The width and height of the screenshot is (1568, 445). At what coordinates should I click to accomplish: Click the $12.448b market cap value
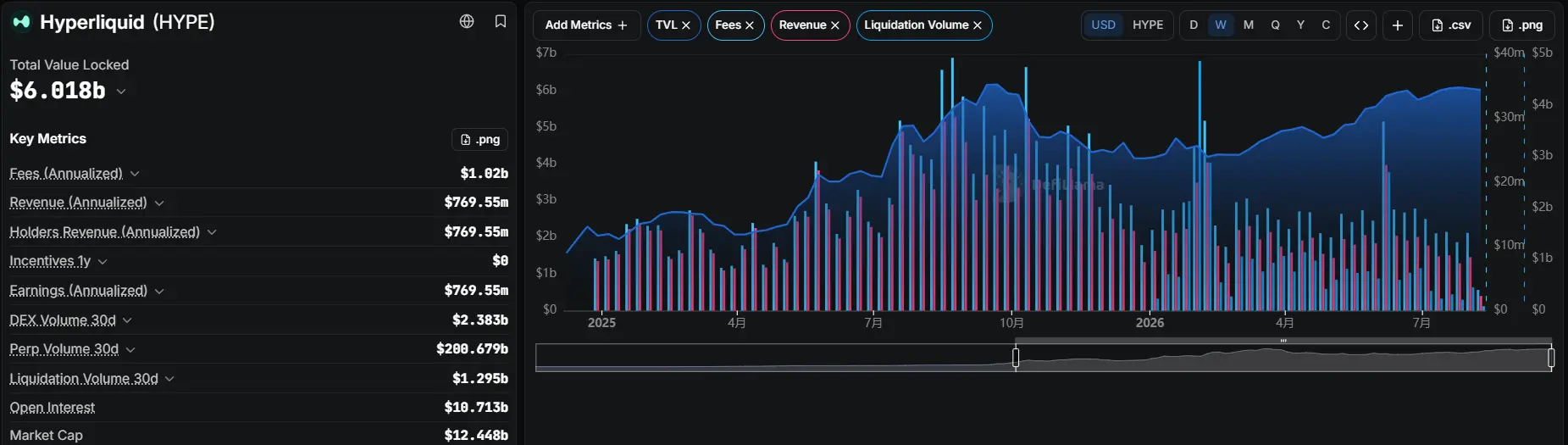pos(476,436)
